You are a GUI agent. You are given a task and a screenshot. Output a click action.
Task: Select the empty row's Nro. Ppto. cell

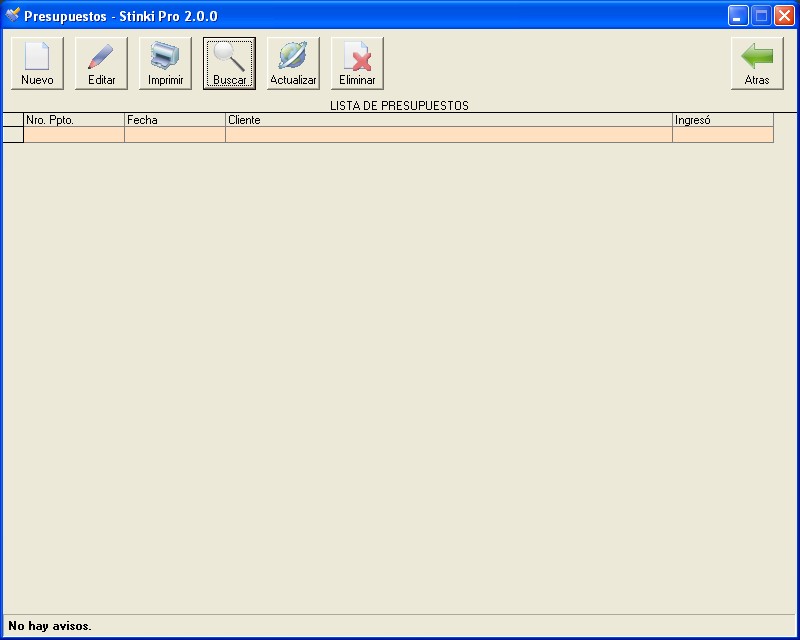pyautogui.click(x=74, y=135)
